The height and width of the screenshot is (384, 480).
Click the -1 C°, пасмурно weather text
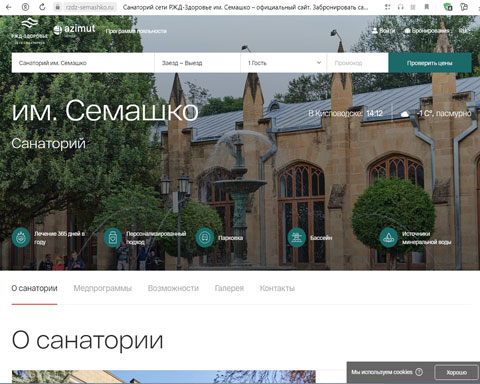tap(444, 114)
